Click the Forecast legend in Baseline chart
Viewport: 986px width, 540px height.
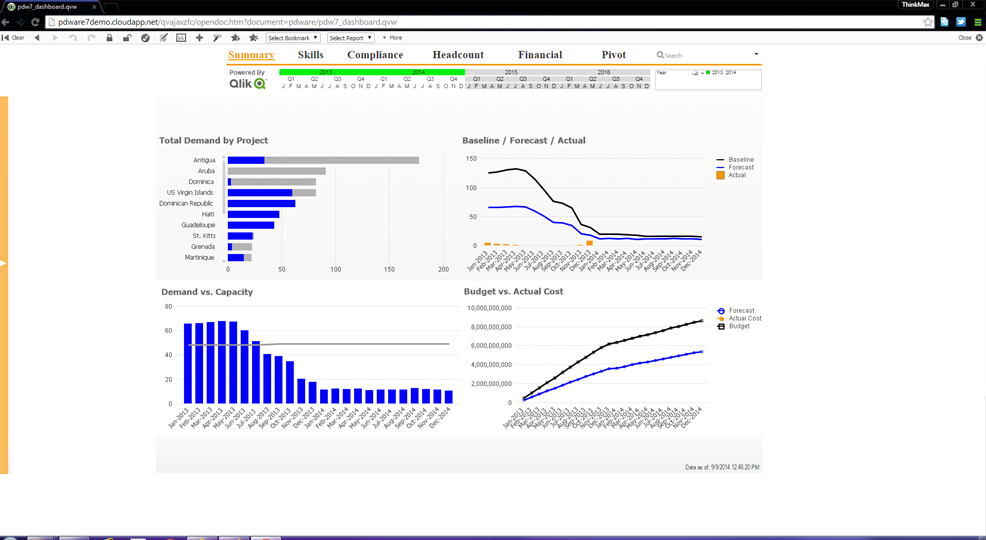coord(735,167)
